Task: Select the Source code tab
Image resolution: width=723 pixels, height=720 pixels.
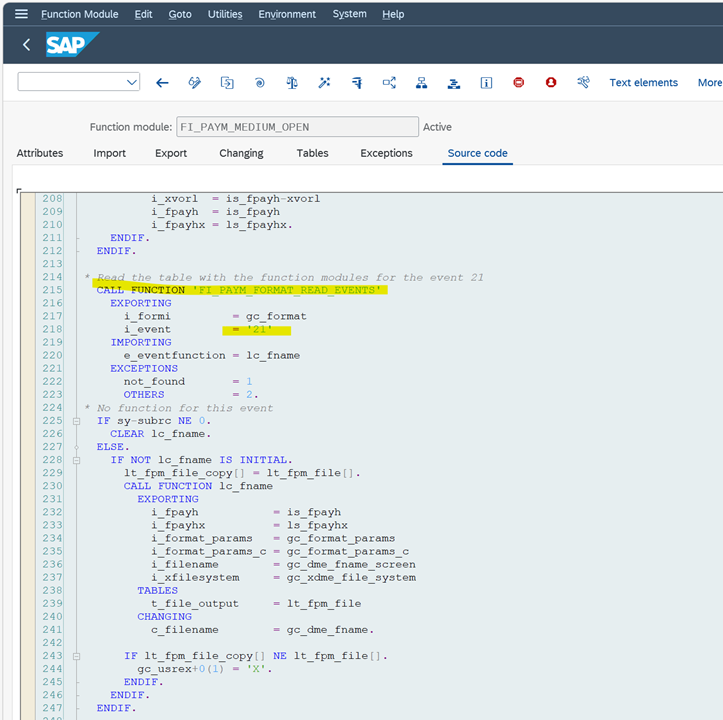Action: pyautogui.click(x=478, y=153)
